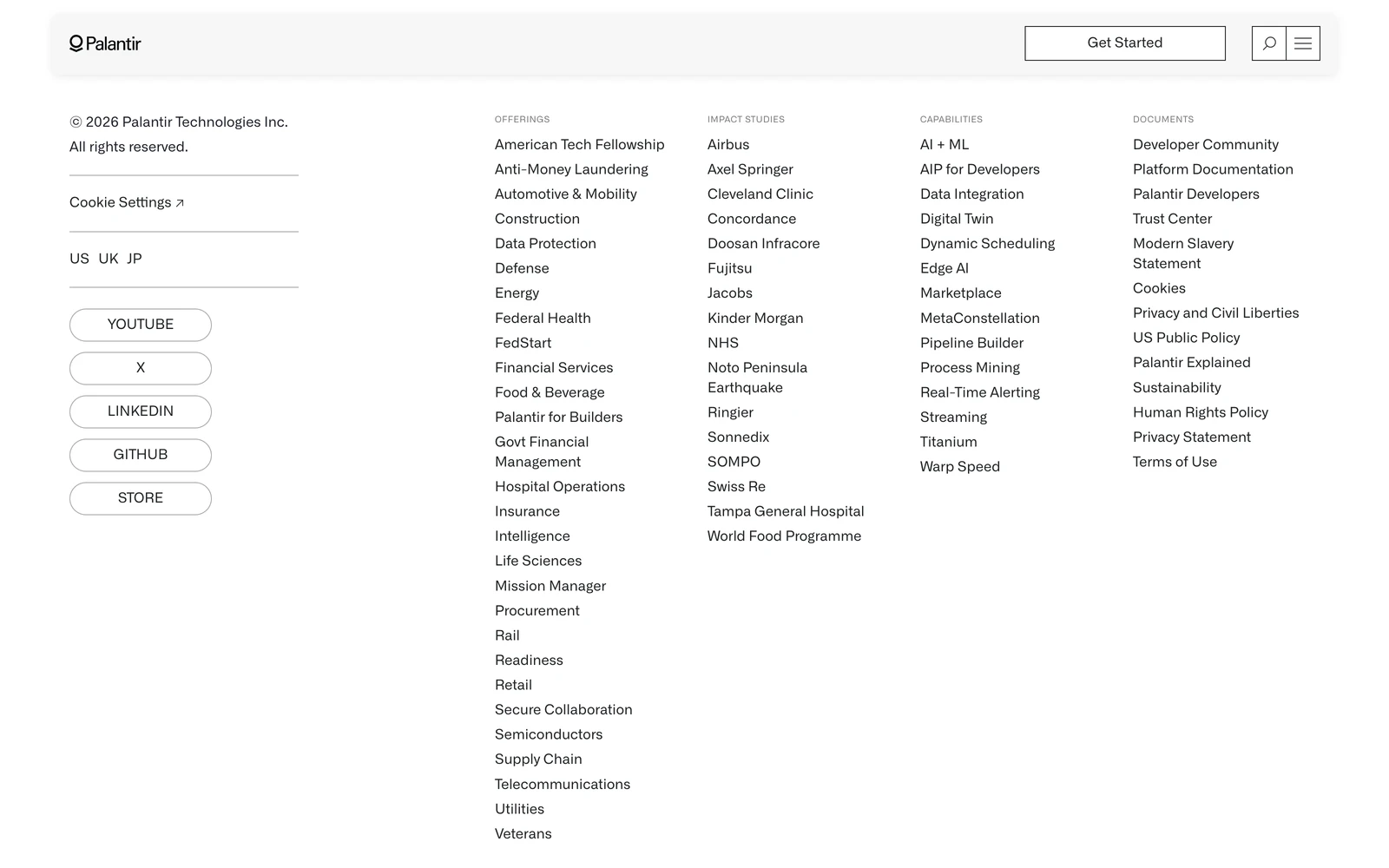The width and height of the screenshot is (1389, 868).
Task: Click the GITHUB pill button
Action: 141,455
